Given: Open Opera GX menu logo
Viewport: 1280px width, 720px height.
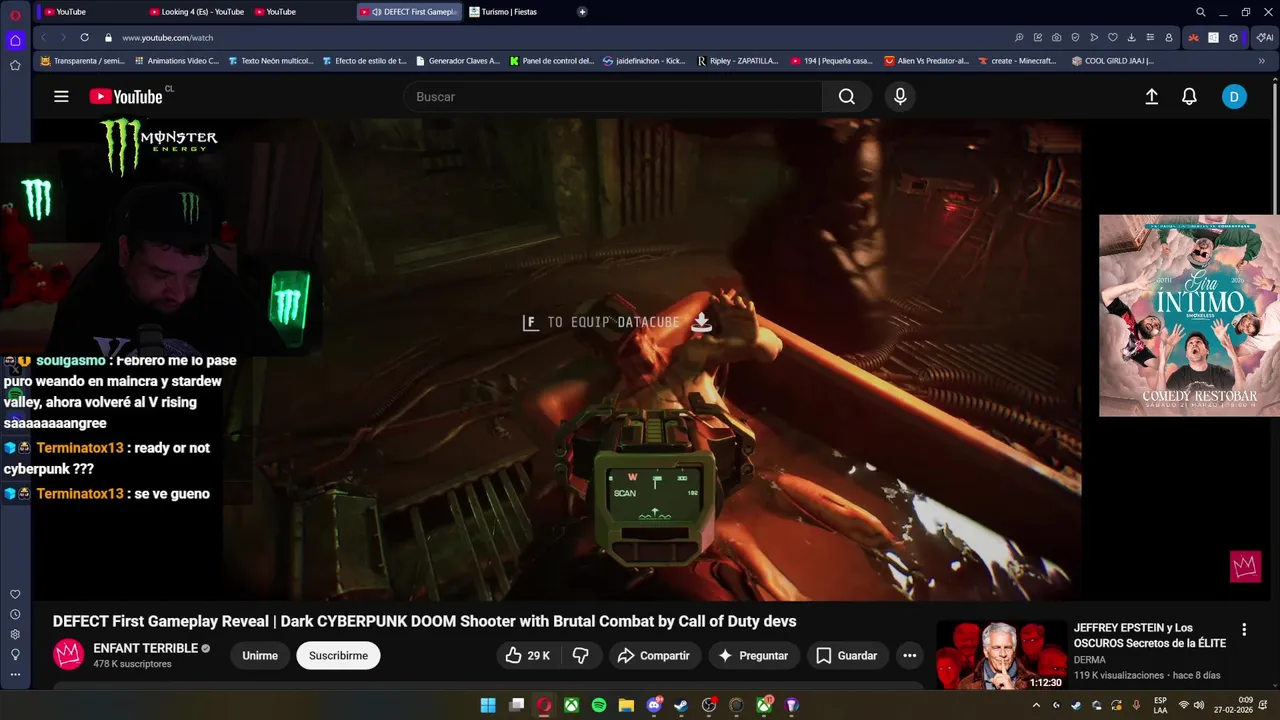Looking at the screenshot, I should click(15, 14).
